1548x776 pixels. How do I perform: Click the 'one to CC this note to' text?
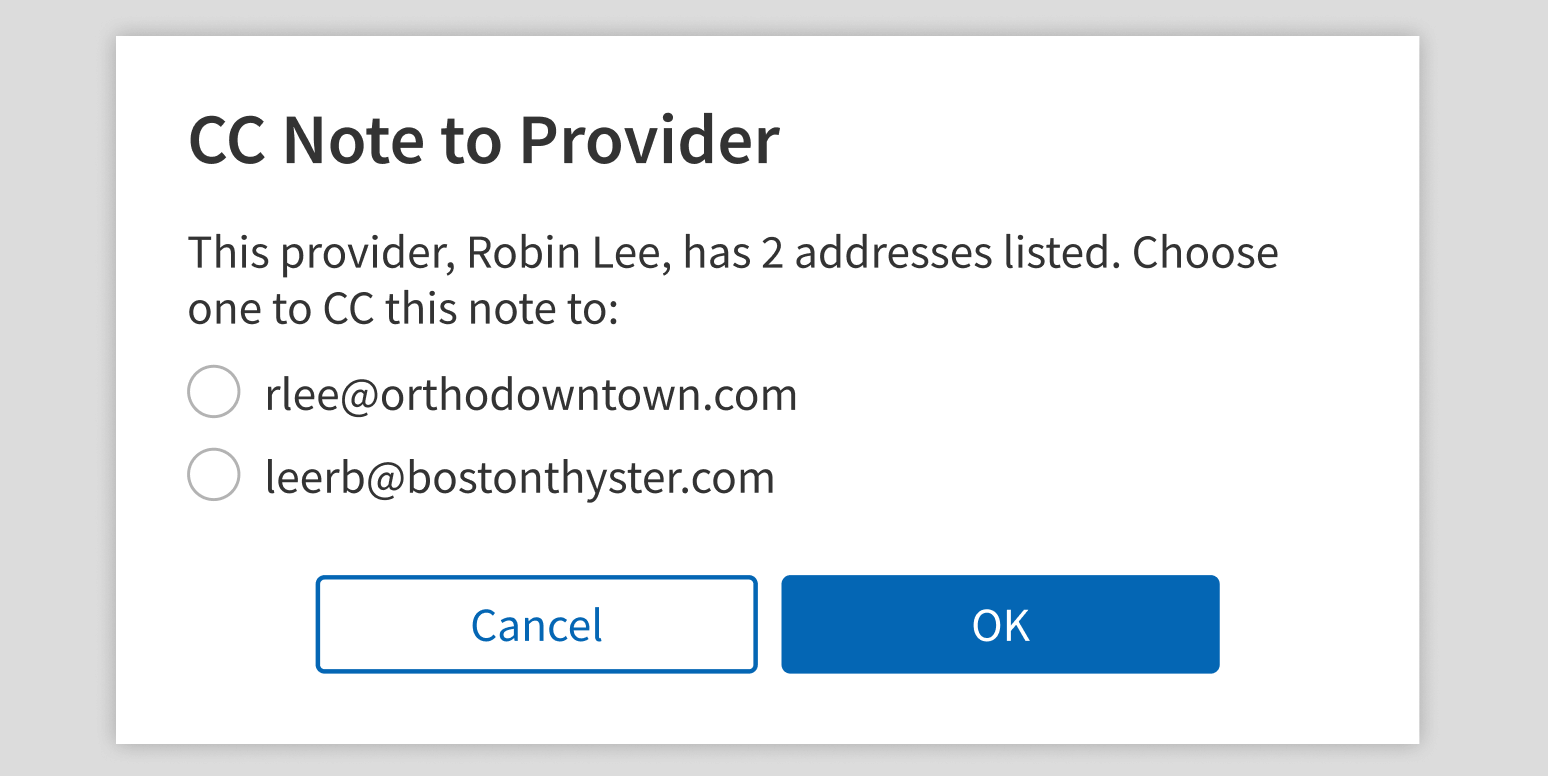click(404, 310)
